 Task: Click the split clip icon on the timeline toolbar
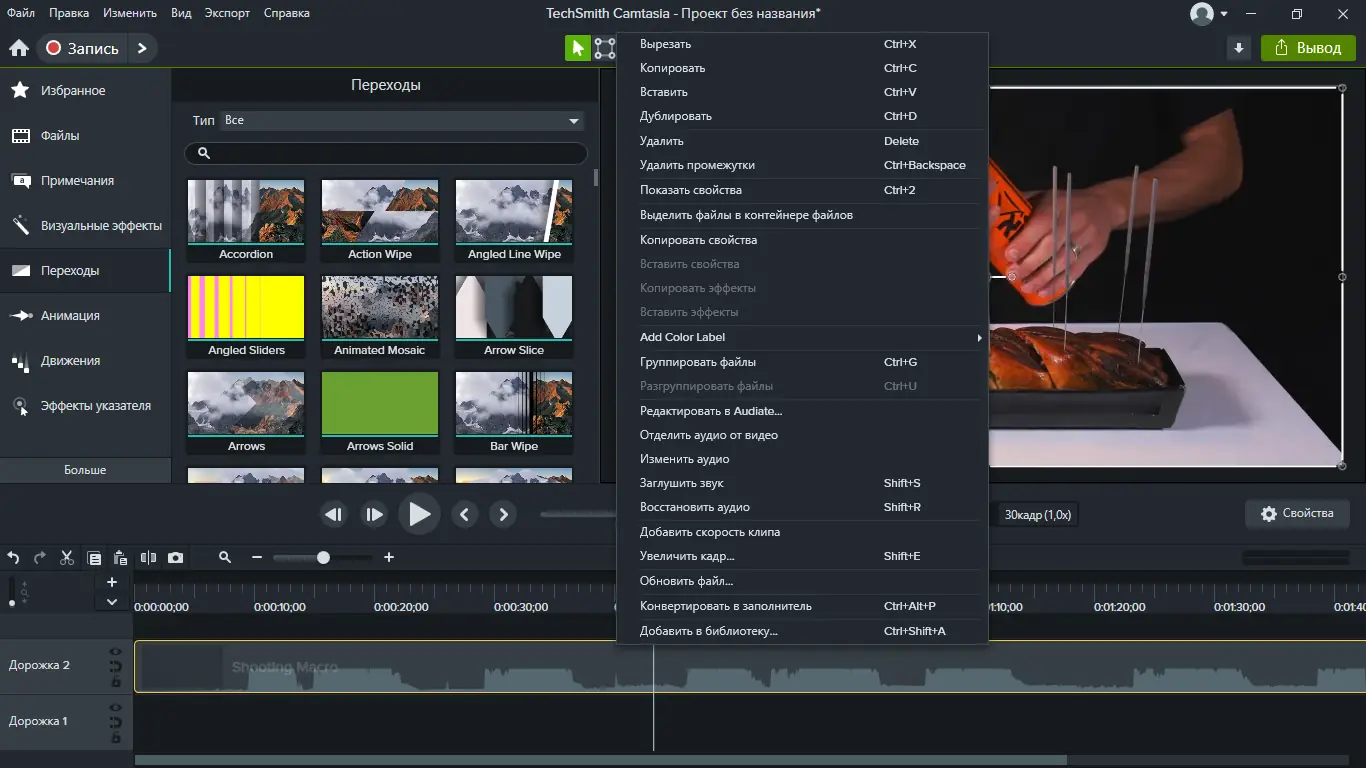(x=148, y=558)
